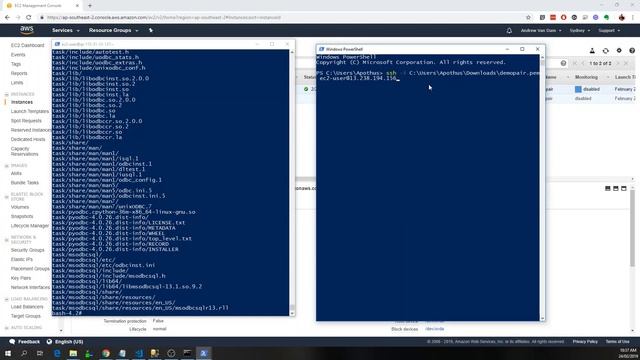Open Windows taskbar search

(24, 353)
